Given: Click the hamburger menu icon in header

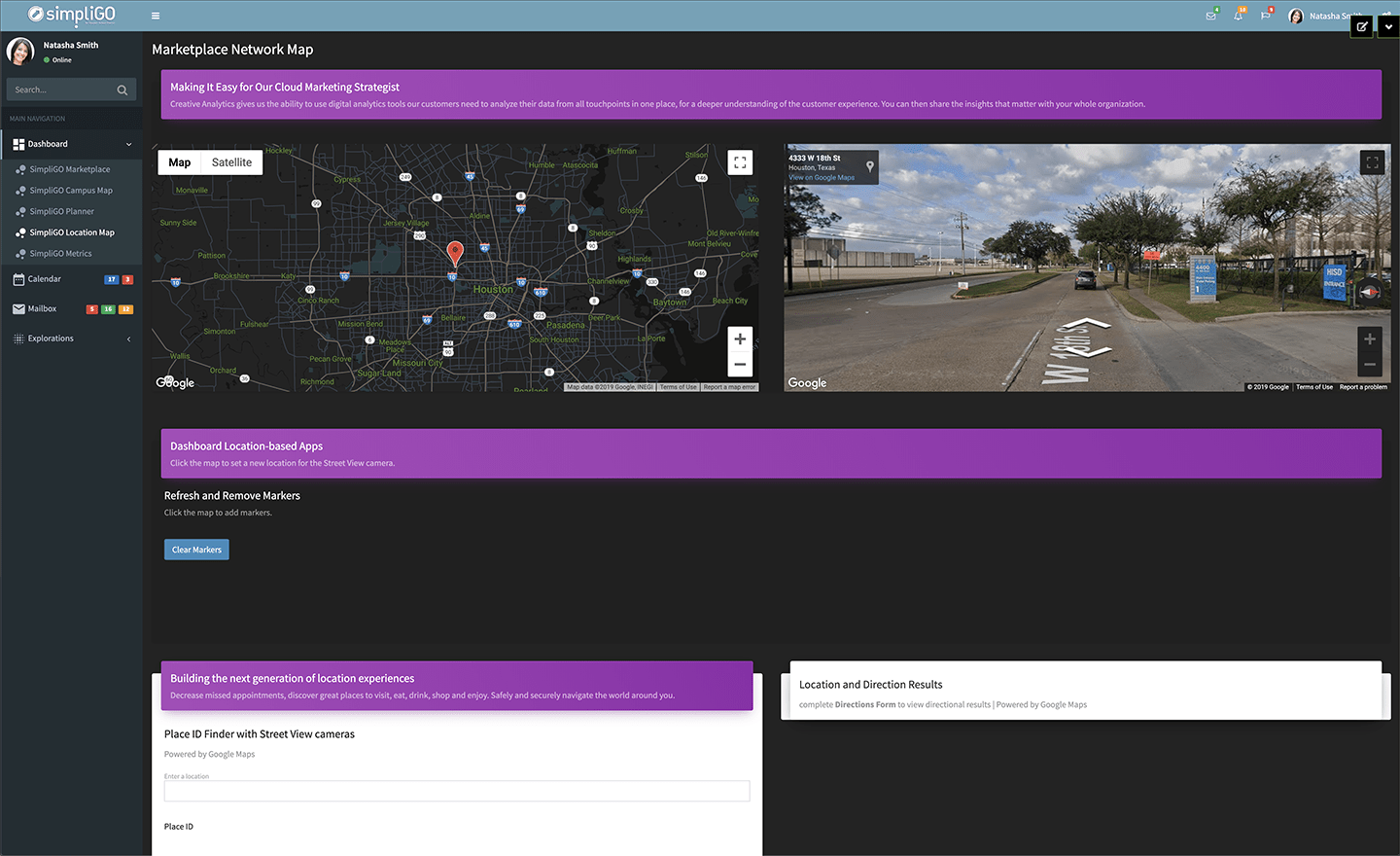Looking at the screenshot, I should click(156, 16).
